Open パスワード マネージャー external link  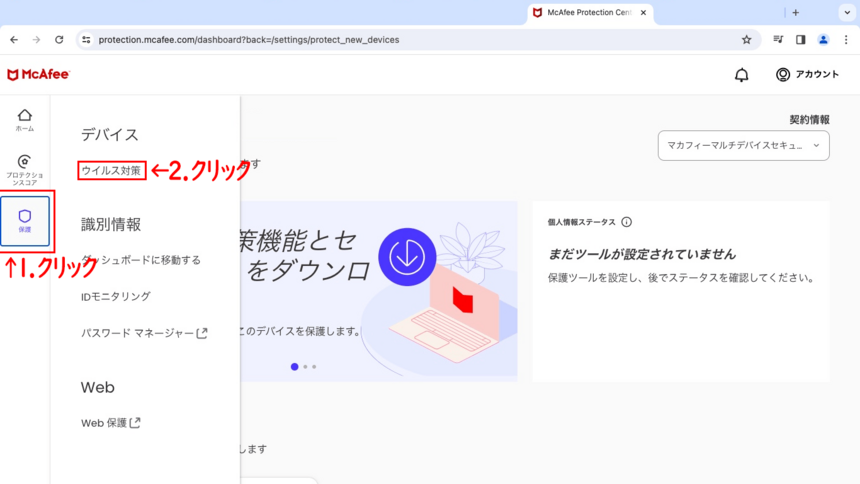pos(144,333)
